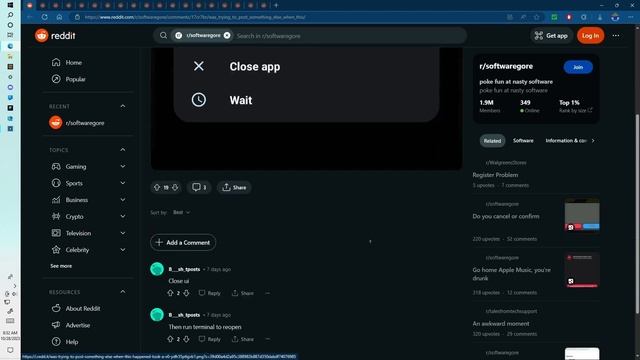The height and width of the screenshot is (360, 640).
Task: Open "An awkward moment" post
Action: (x=501, y=324)
